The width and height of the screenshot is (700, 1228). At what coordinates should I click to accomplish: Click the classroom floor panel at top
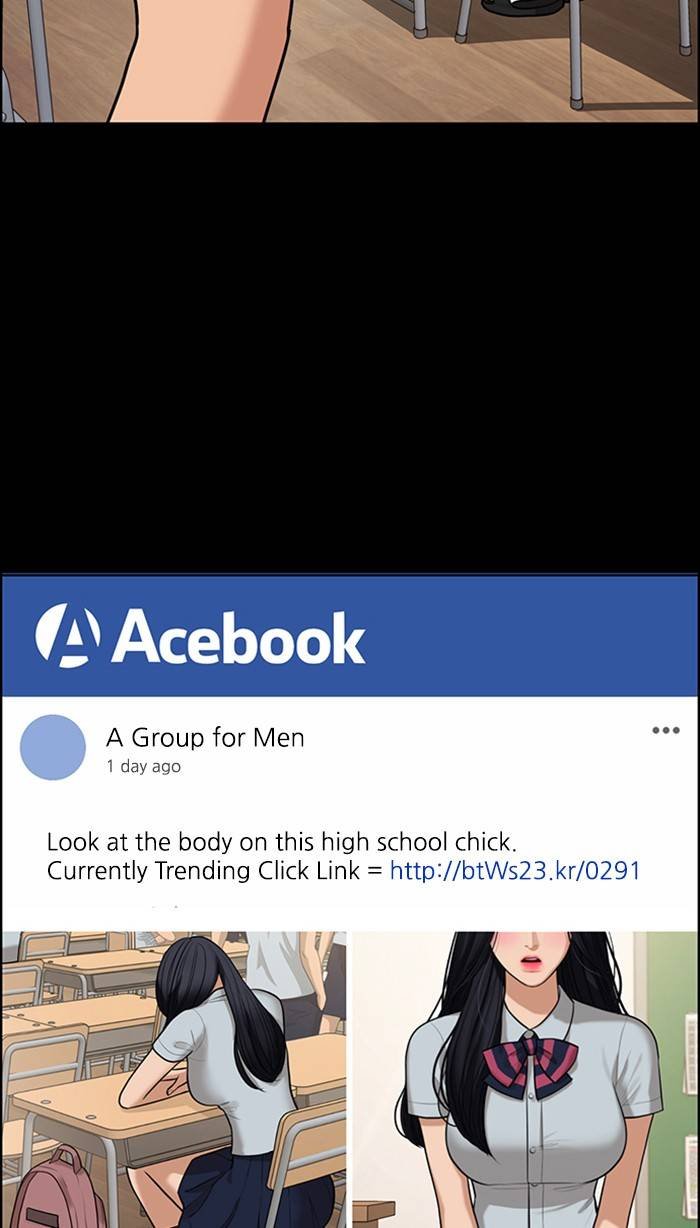350,61
